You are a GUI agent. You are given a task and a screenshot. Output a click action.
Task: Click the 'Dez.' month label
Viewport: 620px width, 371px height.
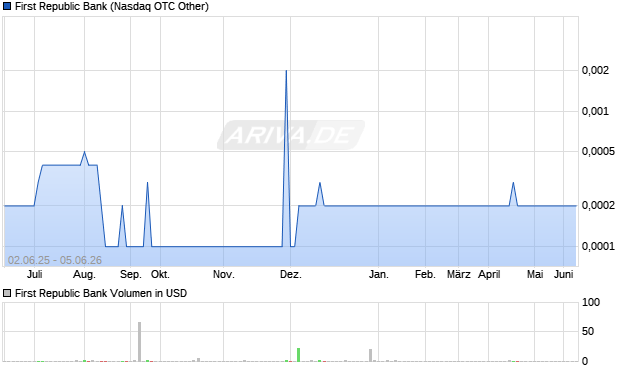(291, 274)
